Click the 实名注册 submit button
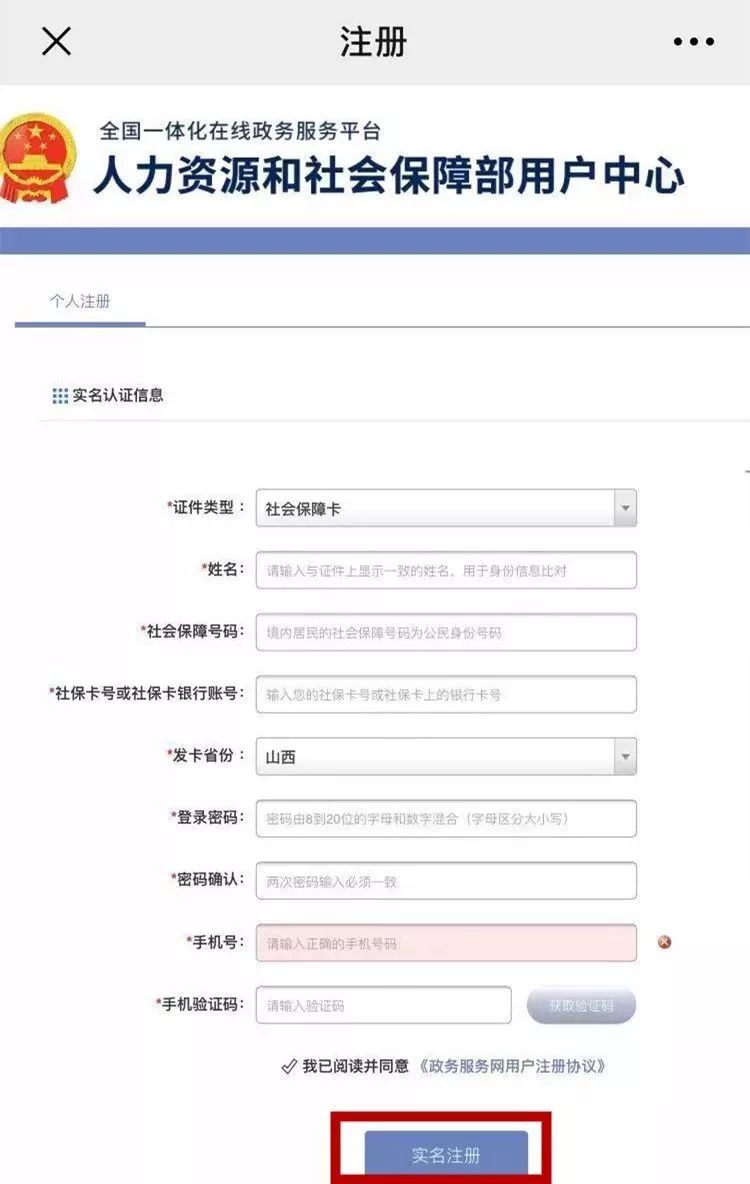This screenshot has height=1184, width=750. (x=446, y=1155)
